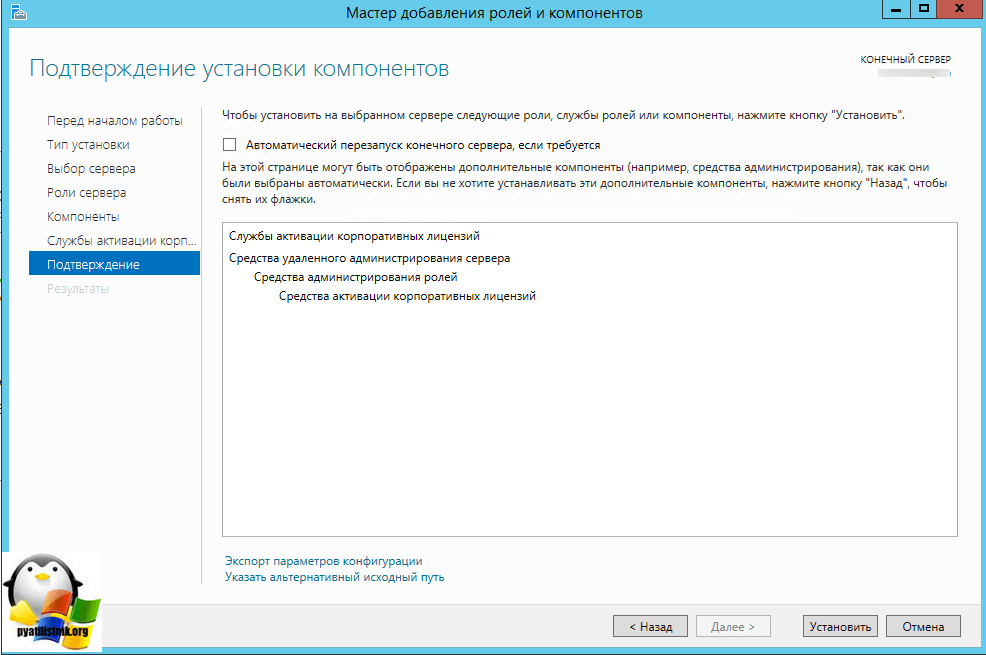Viewport: 986px width, 655px height.
Task: Click the 'Отмена' button
Action: (x=923, y=626)
